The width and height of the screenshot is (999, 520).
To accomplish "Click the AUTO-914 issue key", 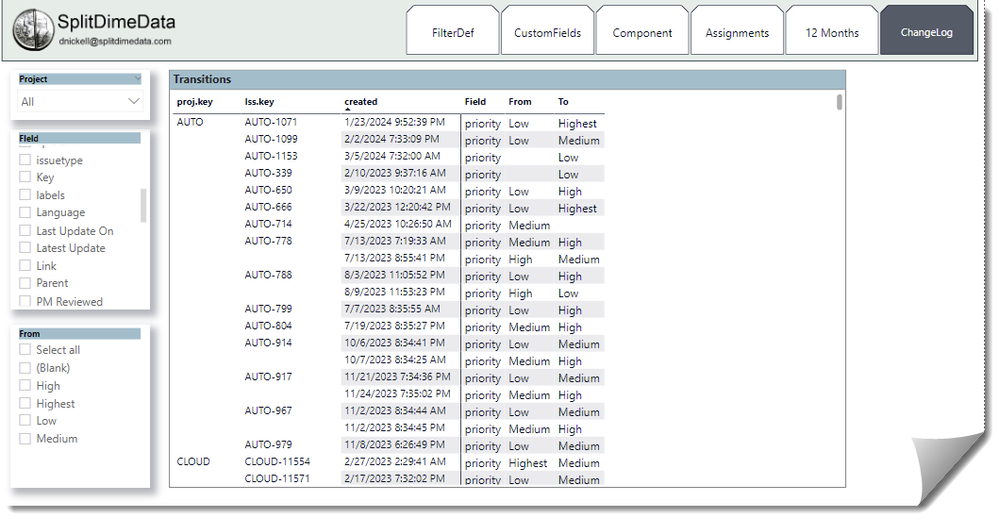I will point(268,342).
